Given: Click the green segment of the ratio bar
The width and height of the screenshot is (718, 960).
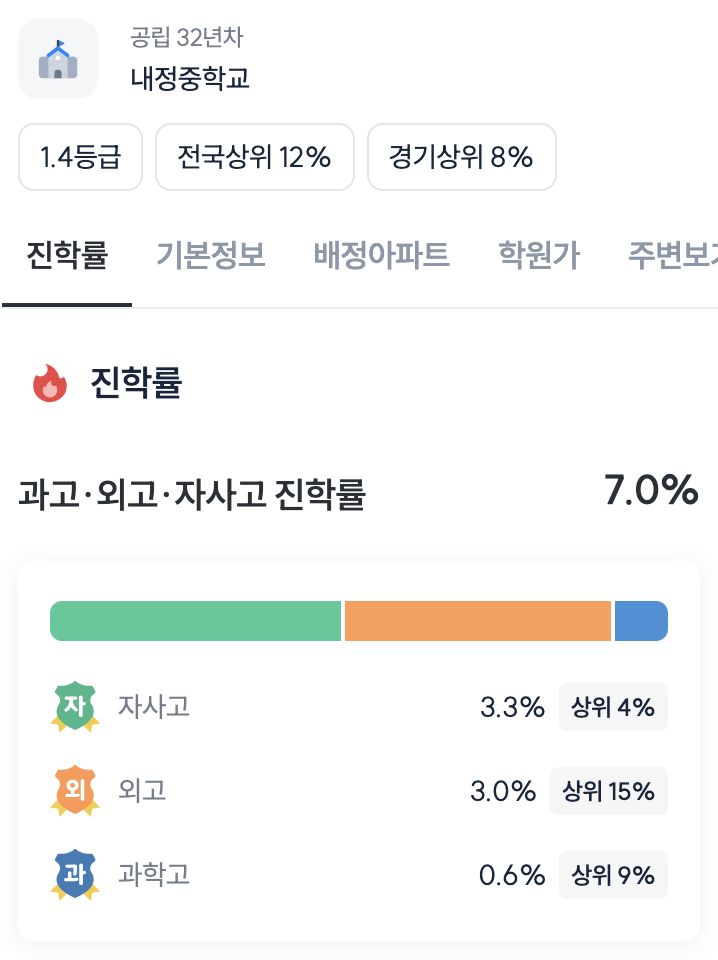Looking at the screenshot, I should [196, 621].
